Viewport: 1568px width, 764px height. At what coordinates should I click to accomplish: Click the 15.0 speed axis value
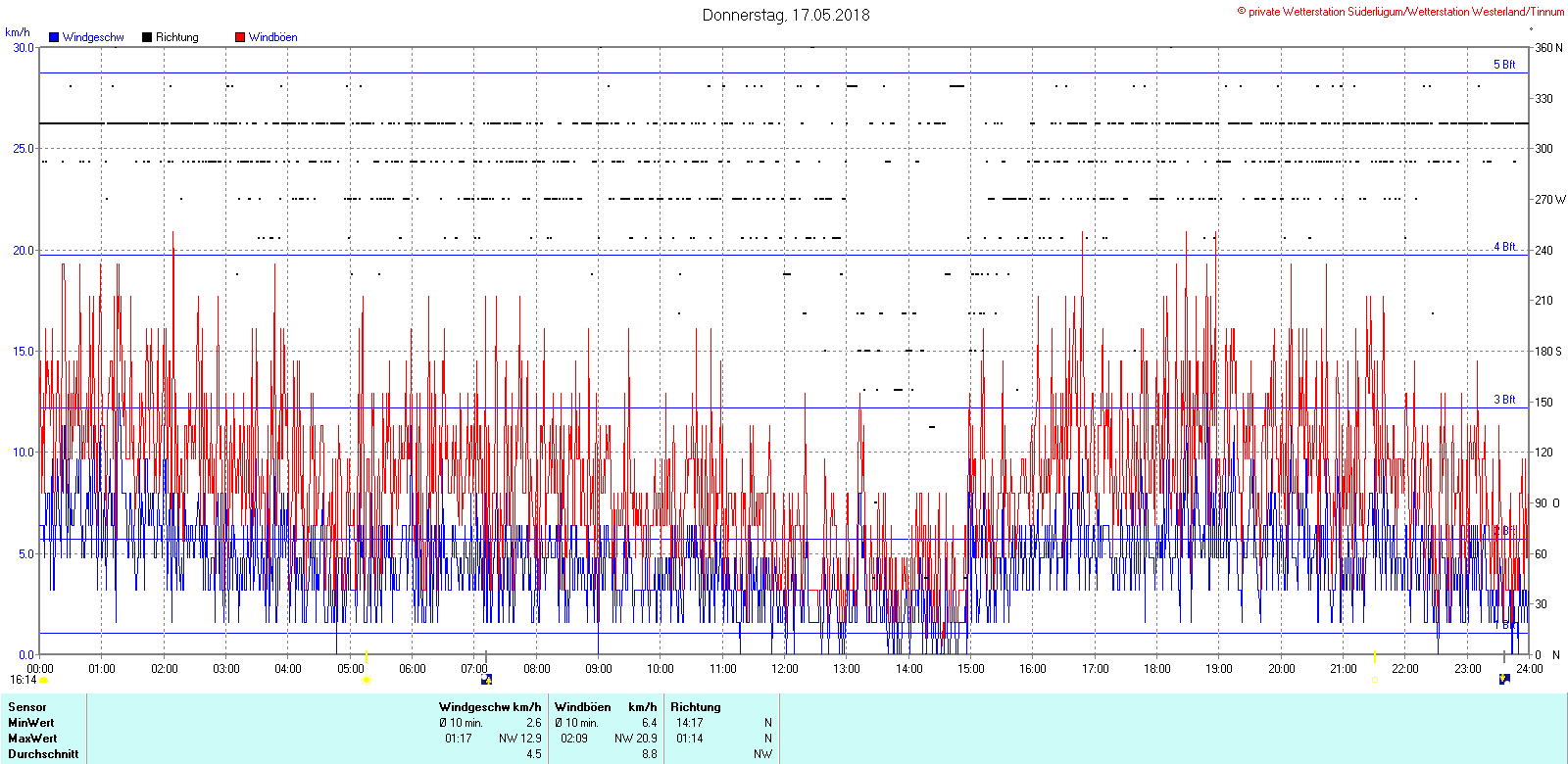(23, 352)
